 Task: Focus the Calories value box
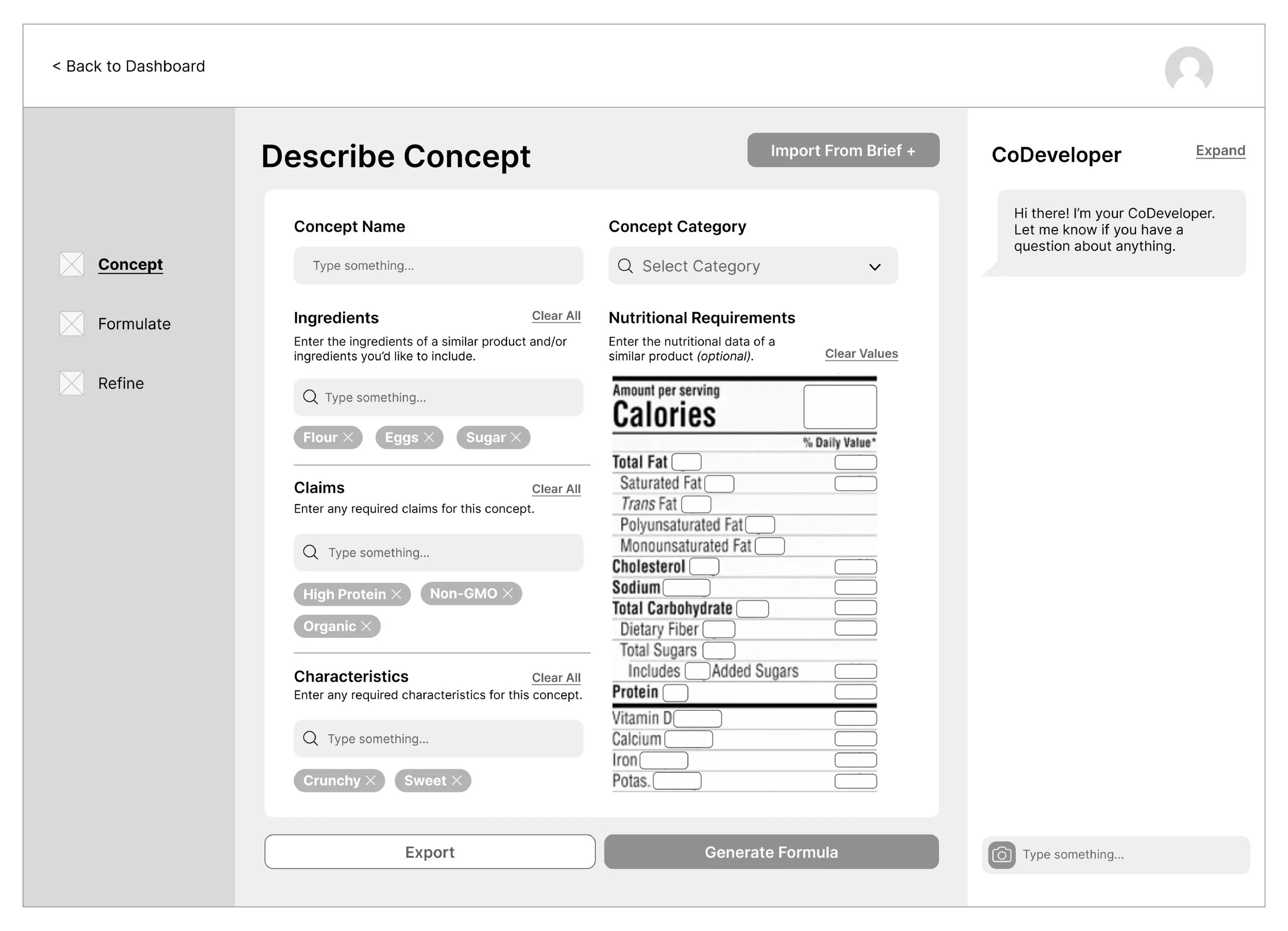click(839, 407)
